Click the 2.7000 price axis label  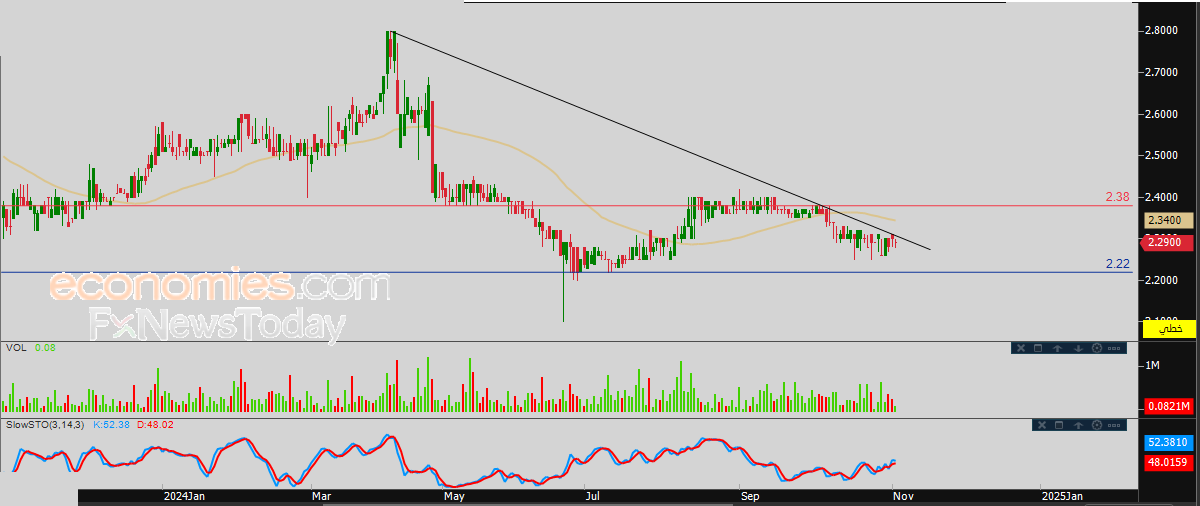(1163, 72)
